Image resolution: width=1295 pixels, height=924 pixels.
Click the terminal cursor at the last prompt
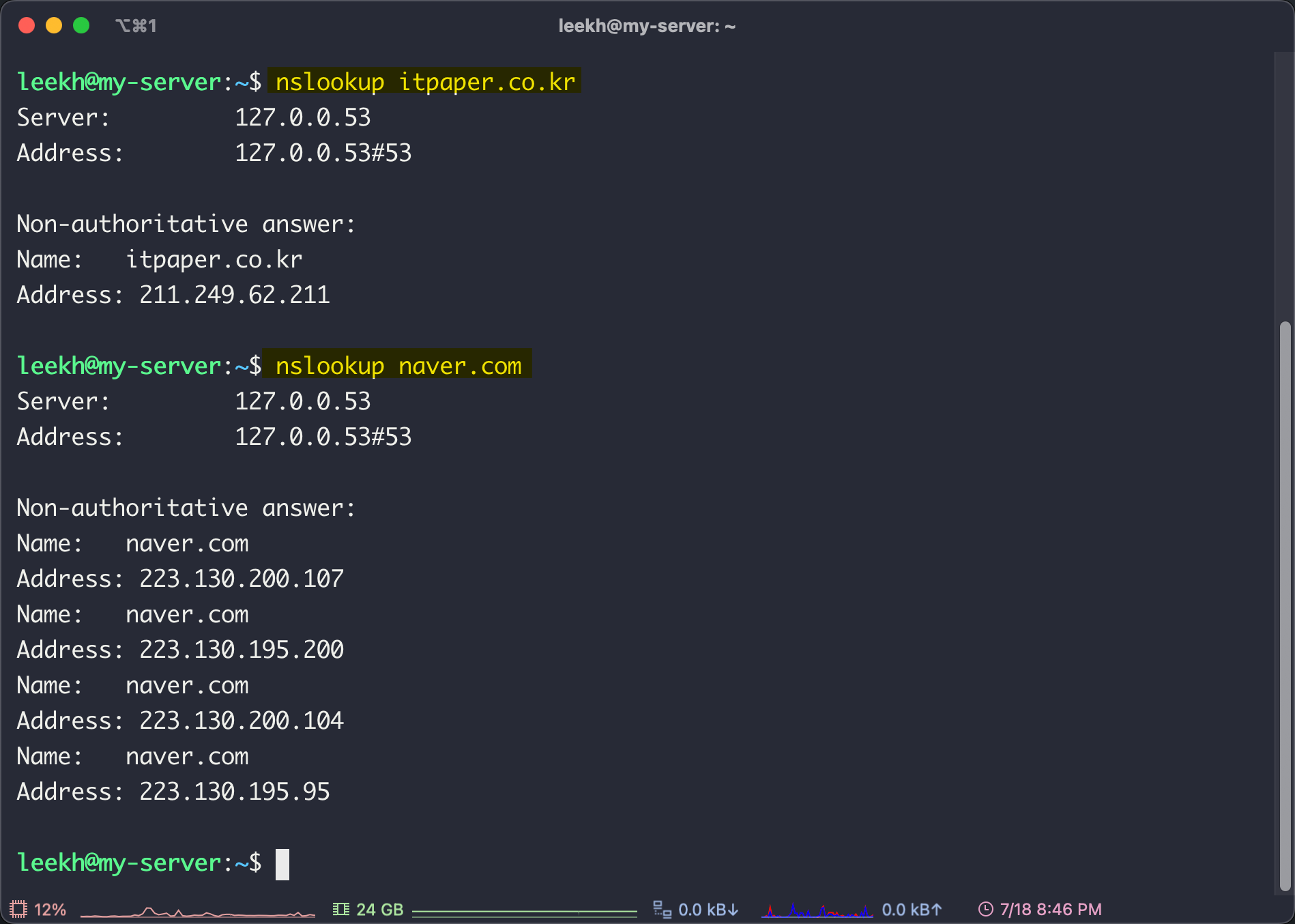tap(282, 864)
